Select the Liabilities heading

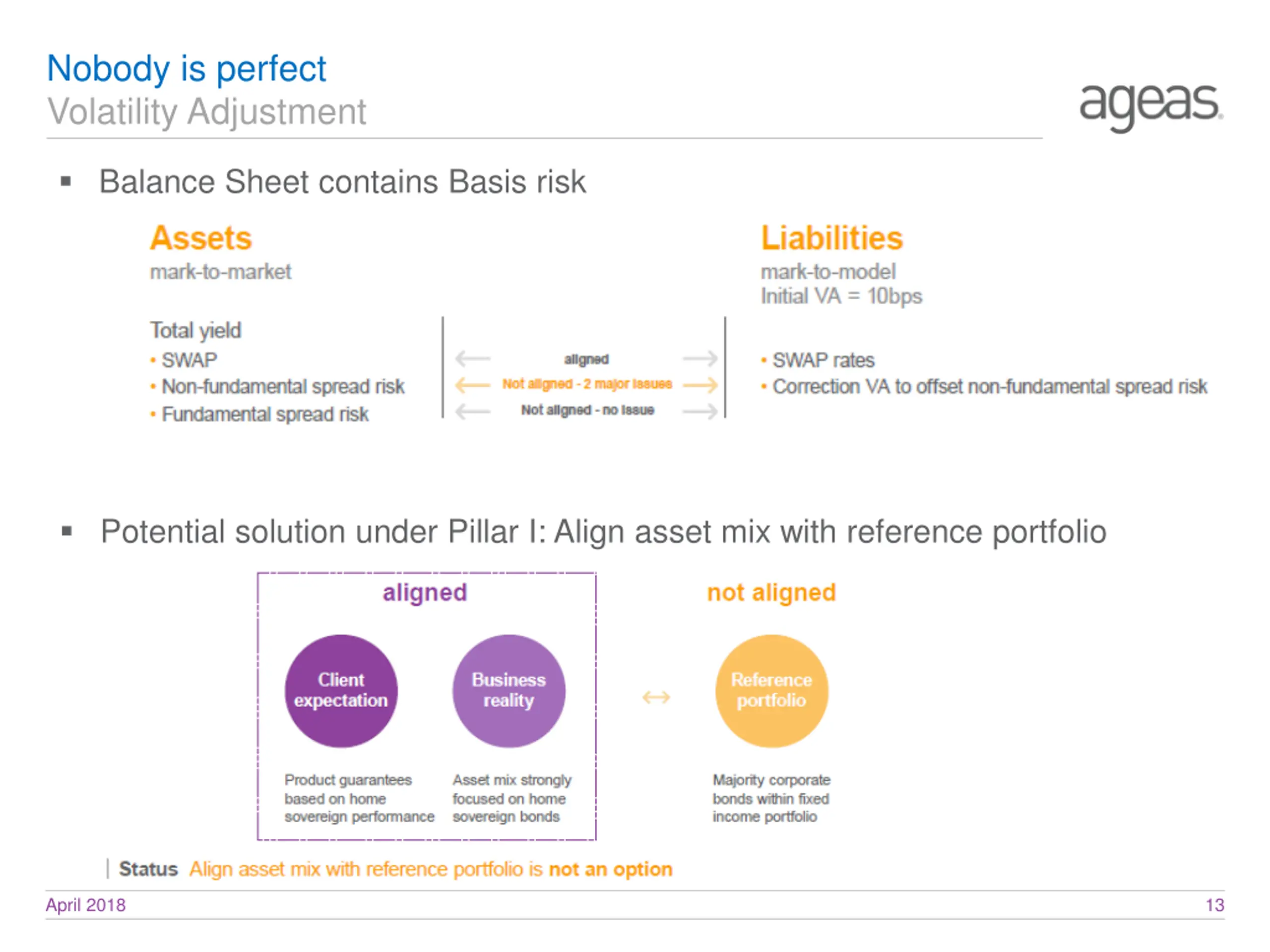point(832,238)
